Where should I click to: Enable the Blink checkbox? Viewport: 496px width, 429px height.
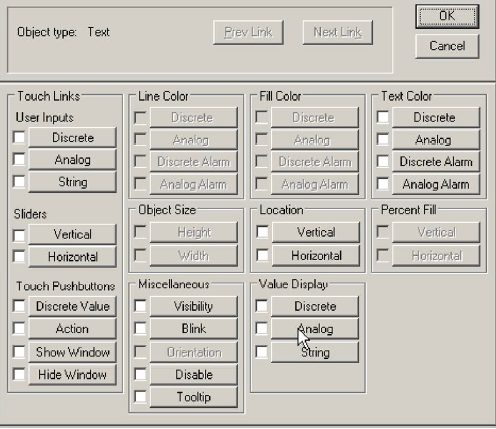(x=140, y=328)
